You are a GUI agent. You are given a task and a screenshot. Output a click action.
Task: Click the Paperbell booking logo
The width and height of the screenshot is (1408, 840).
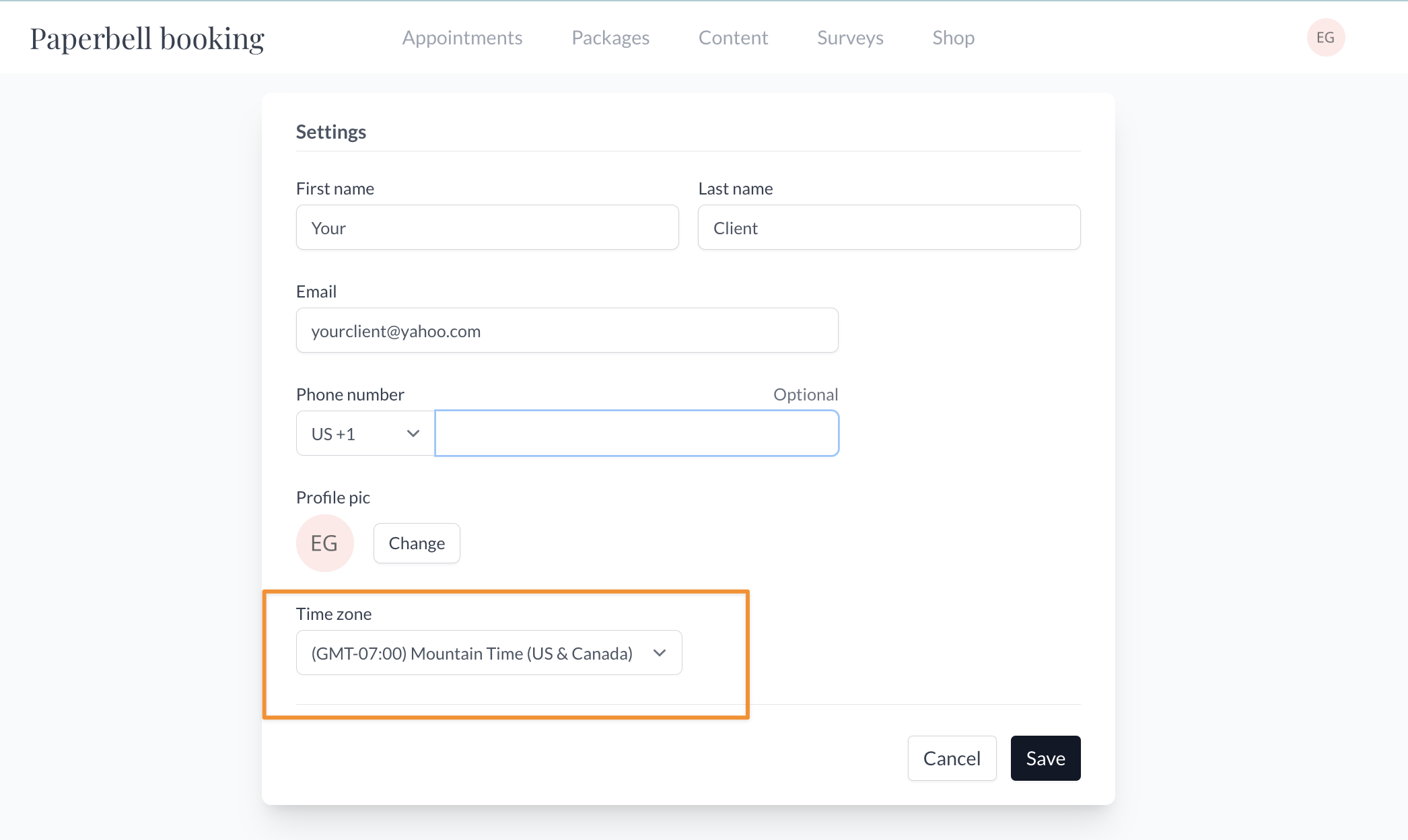click(x=147, y=38)
